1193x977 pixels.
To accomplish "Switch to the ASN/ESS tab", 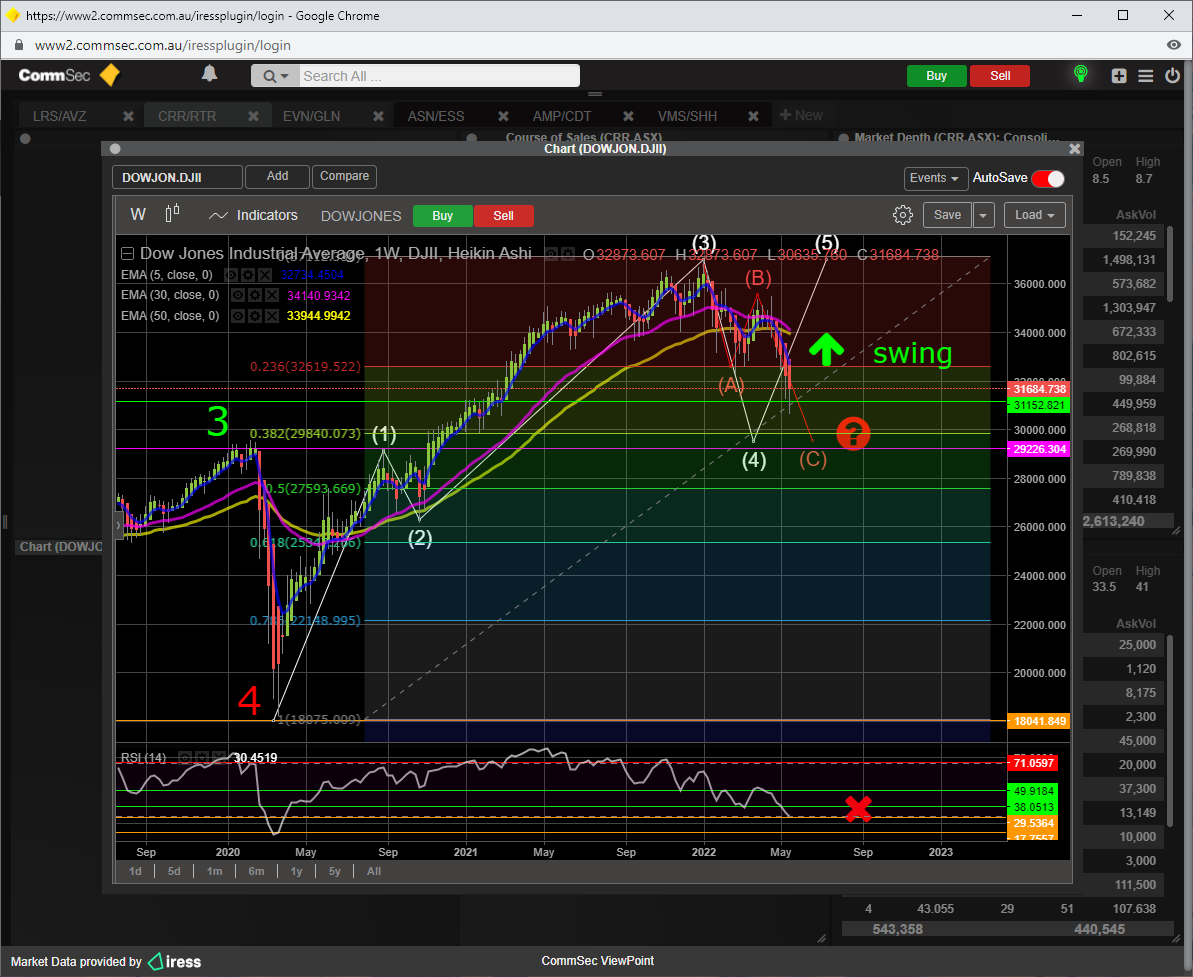I will pos(436,116).
